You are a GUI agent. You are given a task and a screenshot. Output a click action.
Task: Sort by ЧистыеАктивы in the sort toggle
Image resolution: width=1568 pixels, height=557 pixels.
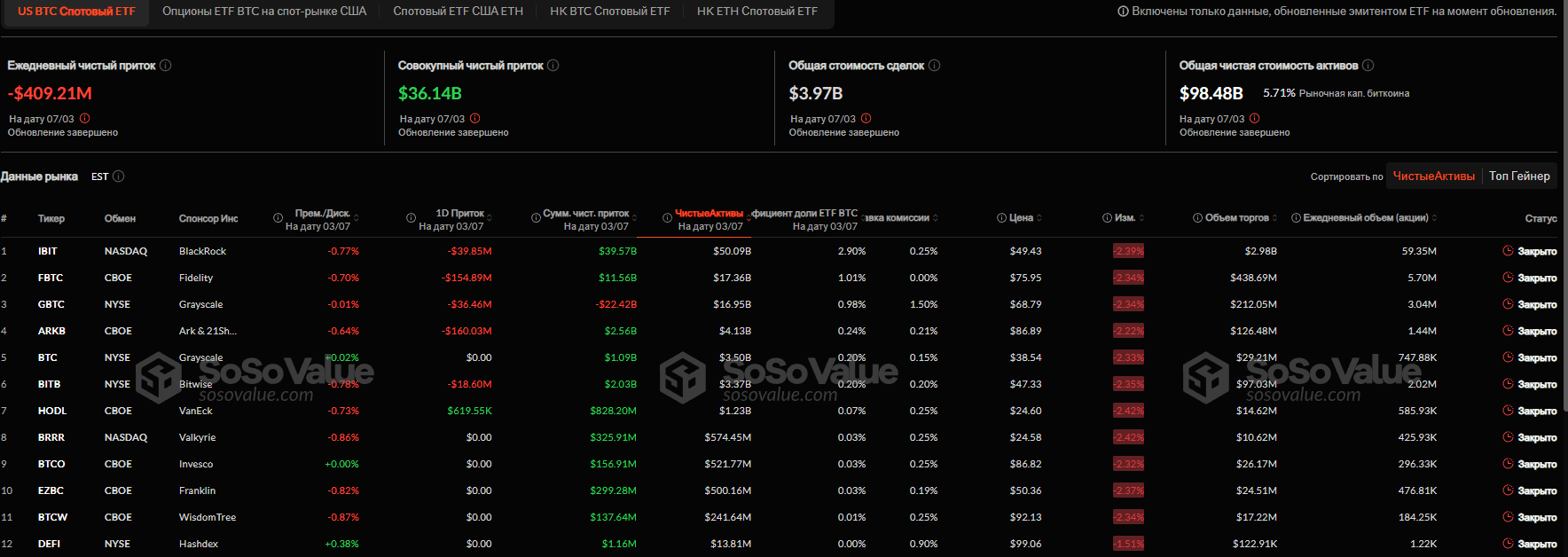[x=1434, y=177]
